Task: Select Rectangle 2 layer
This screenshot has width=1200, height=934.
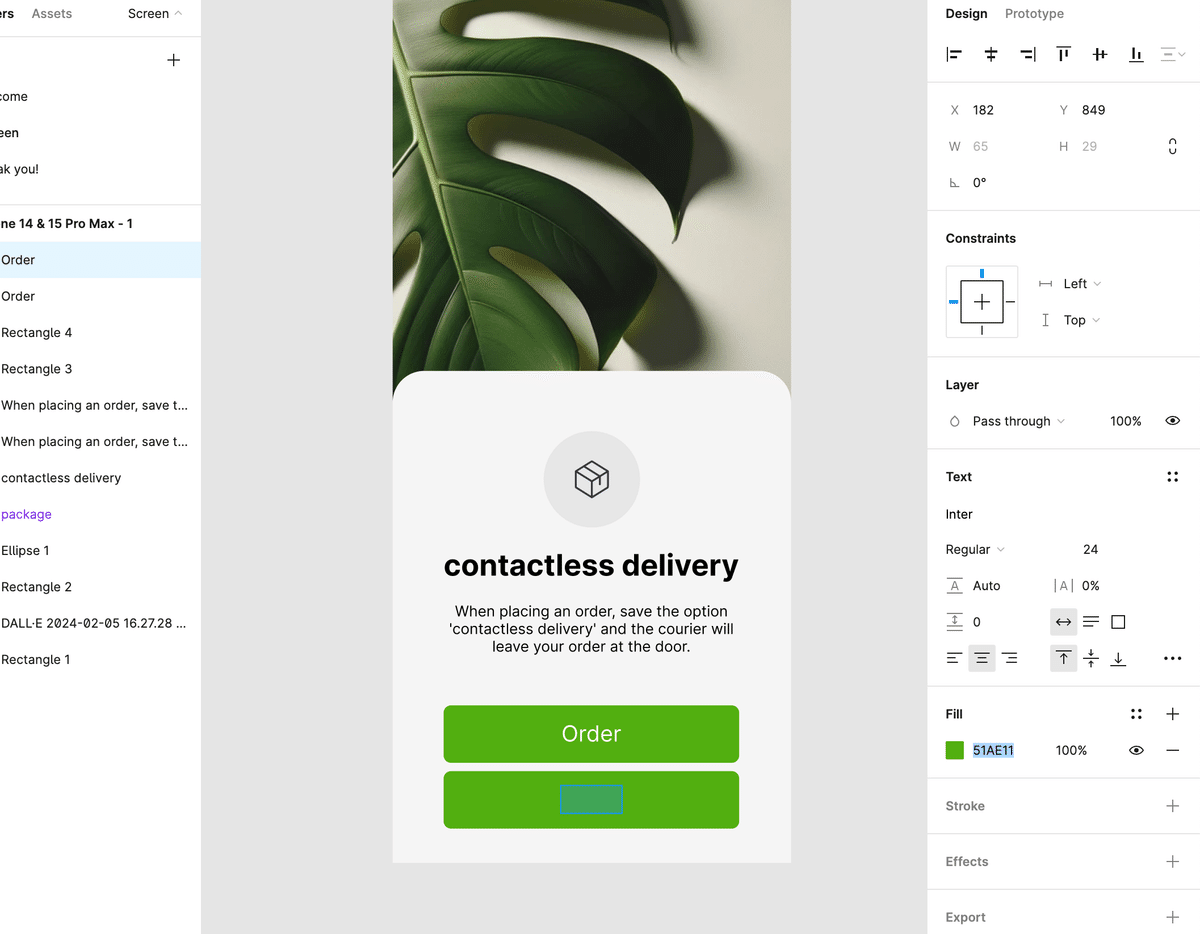Action: click(100, 587)
